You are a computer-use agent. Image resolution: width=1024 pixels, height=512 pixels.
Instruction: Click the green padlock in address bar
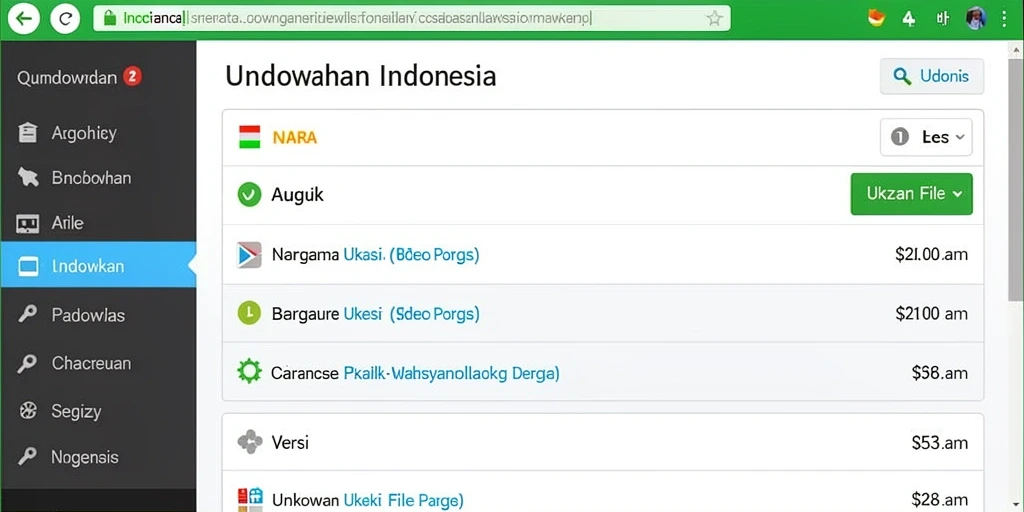coord(110,18)
